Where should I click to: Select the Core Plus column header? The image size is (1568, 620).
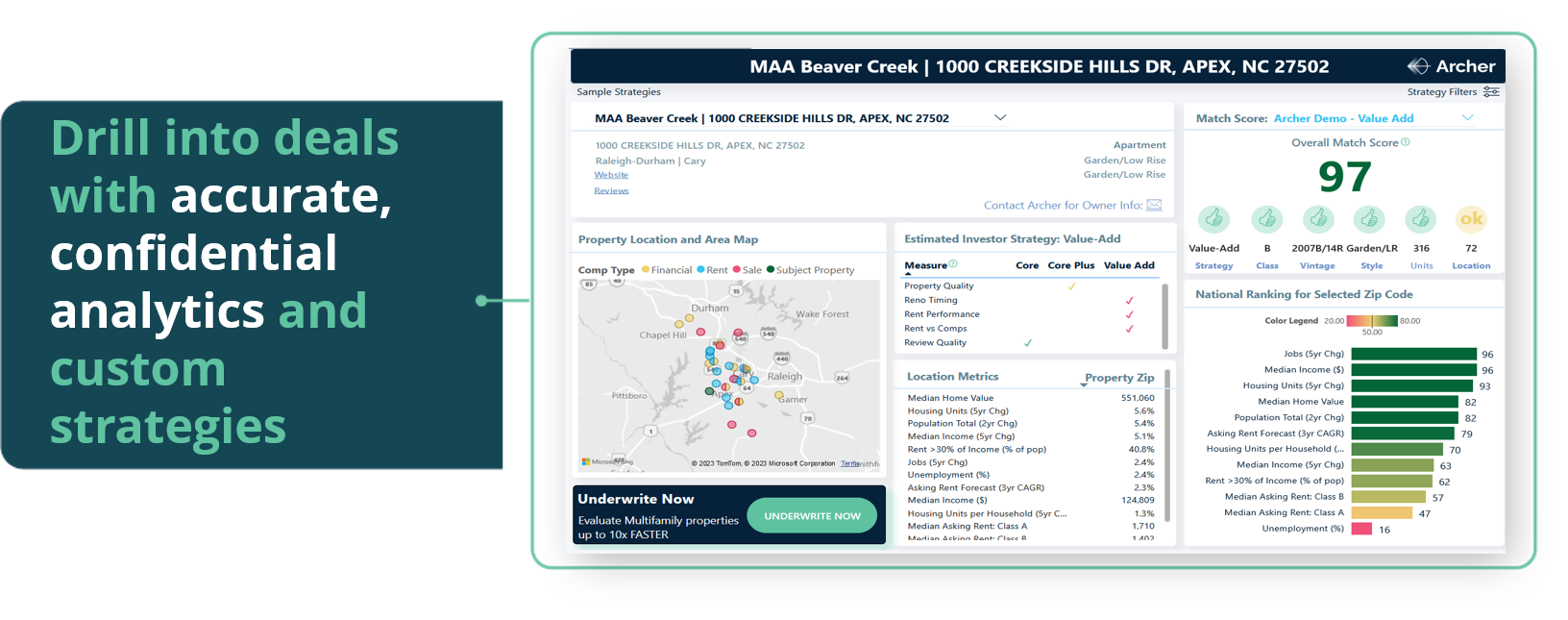[x=1071, y=265]
